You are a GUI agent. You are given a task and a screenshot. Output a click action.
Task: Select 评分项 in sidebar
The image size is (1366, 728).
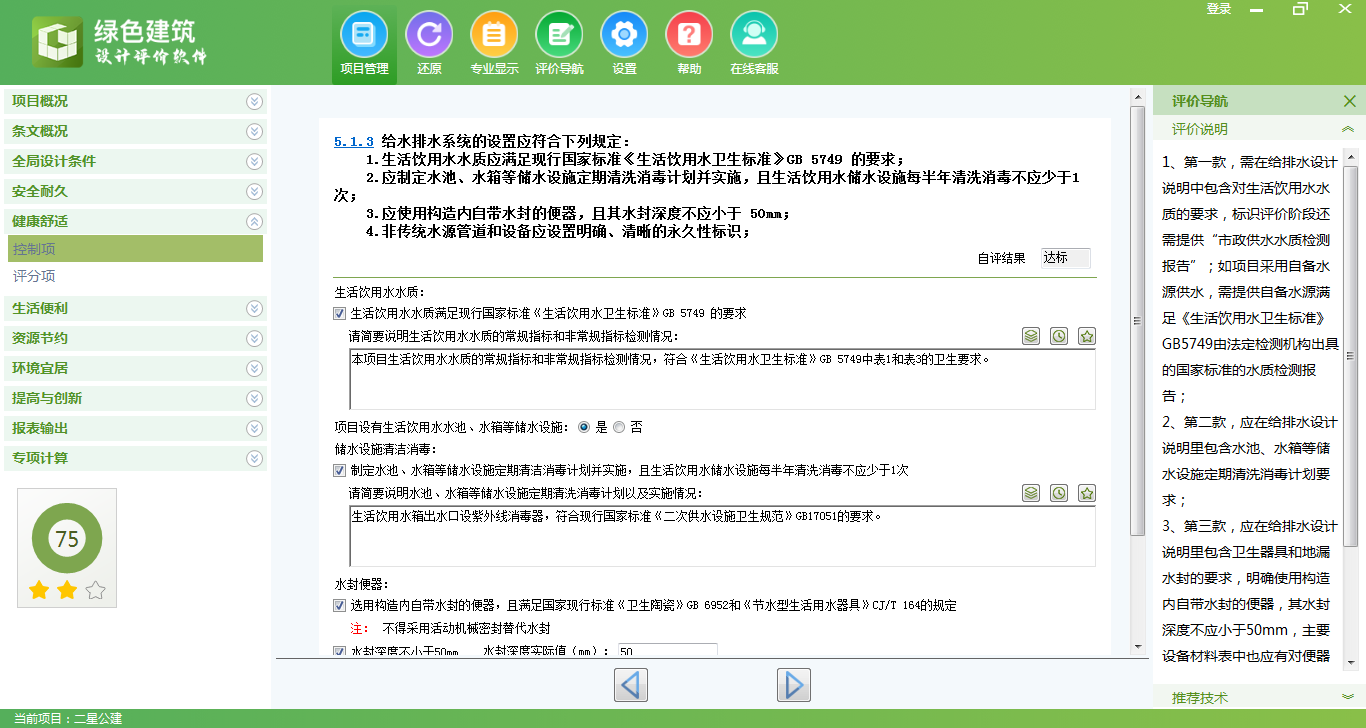[135, 276]
